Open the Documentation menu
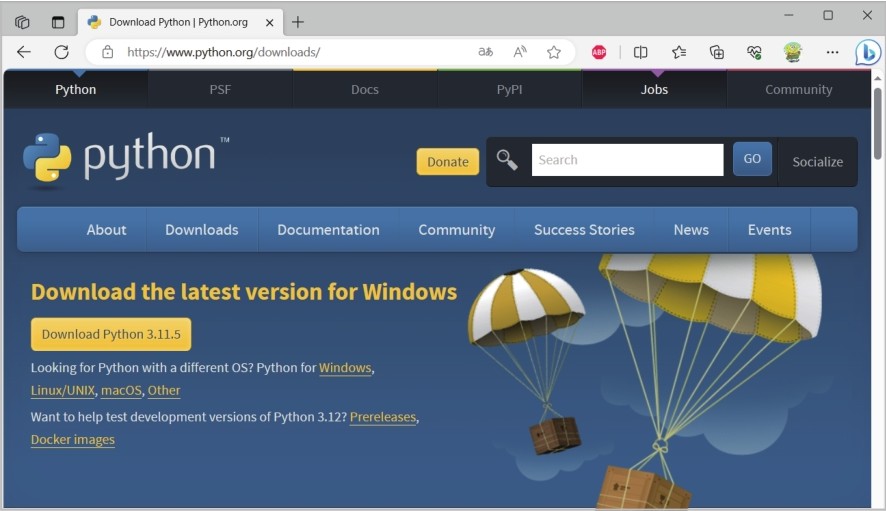 (x=328, y=229)
